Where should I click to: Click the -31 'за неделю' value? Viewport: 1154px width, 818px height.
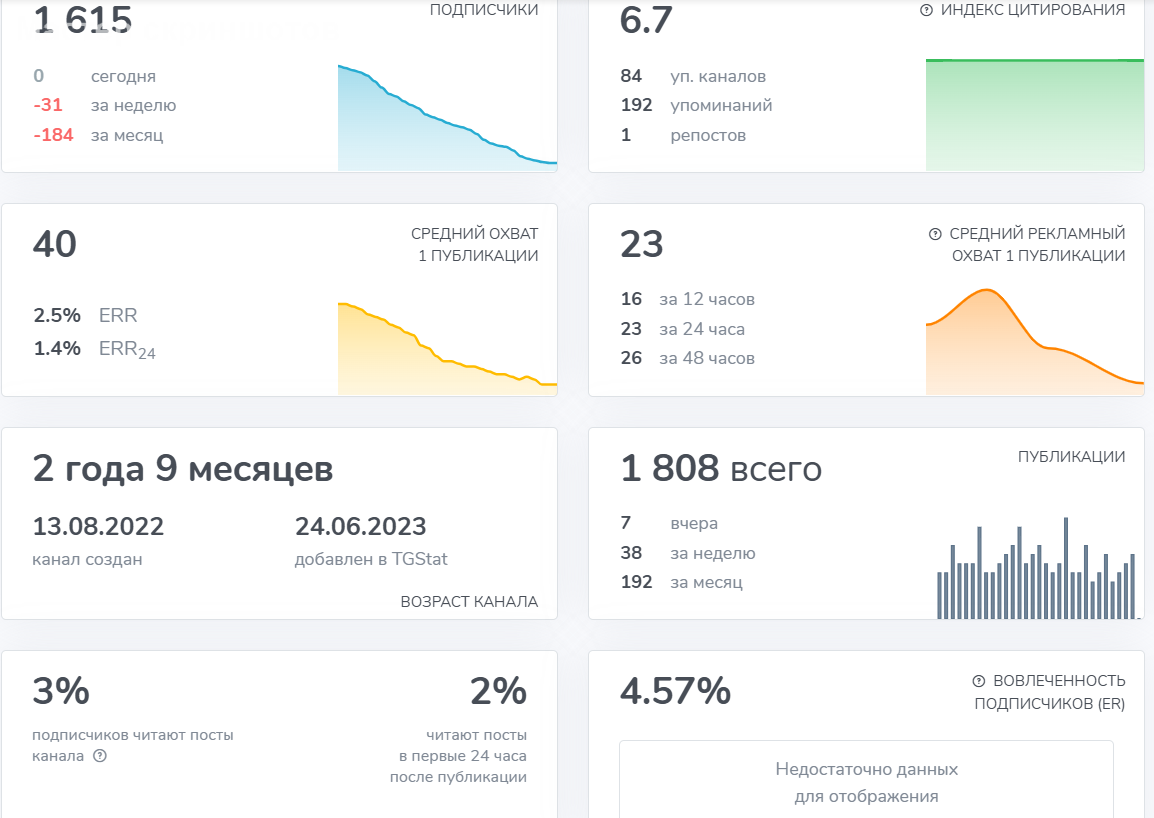(x=48, y=105)
